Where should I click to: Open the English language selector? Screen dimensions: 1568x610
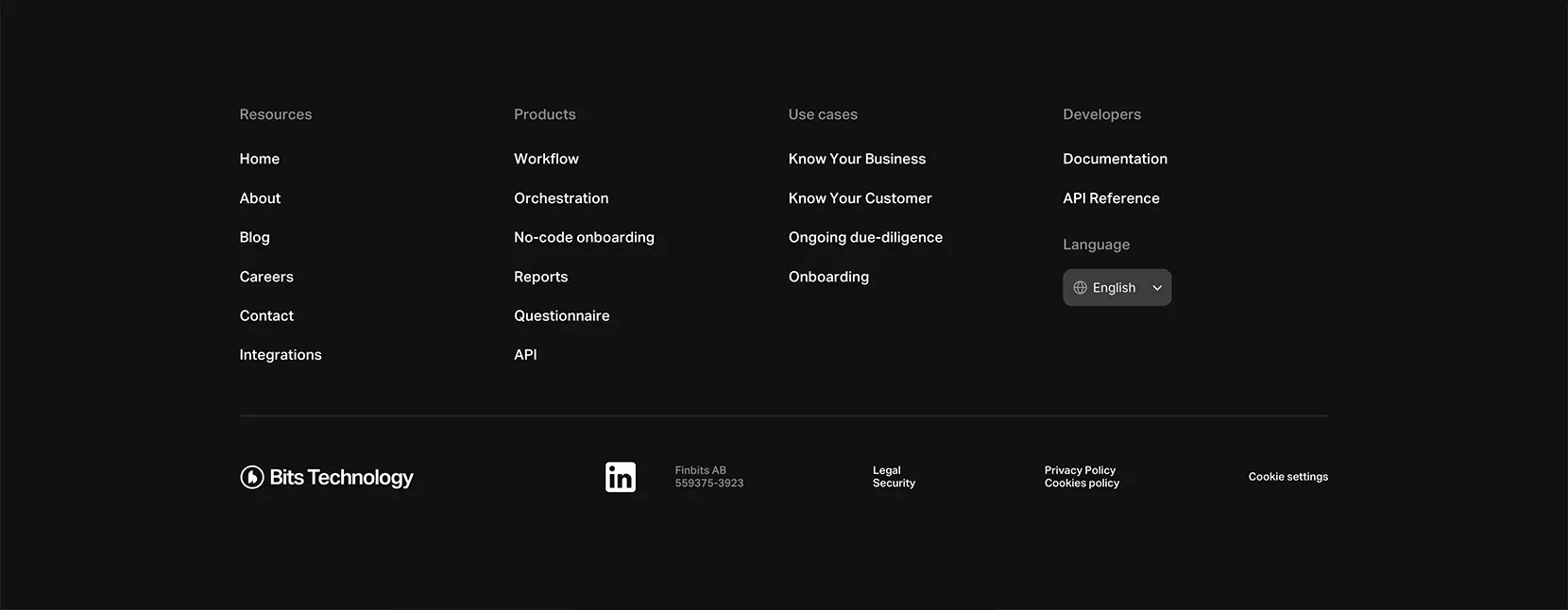[x=1117, y=288]
